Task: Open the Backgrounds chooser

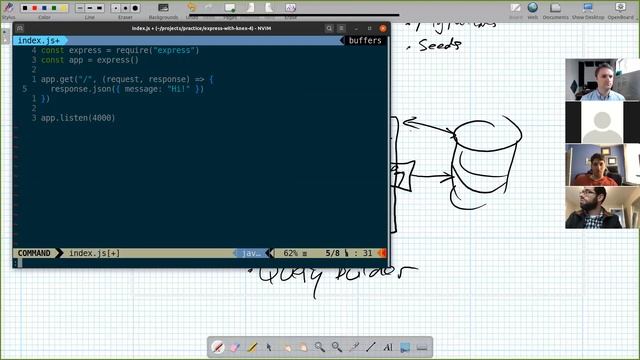Action: tap(163, 10)
